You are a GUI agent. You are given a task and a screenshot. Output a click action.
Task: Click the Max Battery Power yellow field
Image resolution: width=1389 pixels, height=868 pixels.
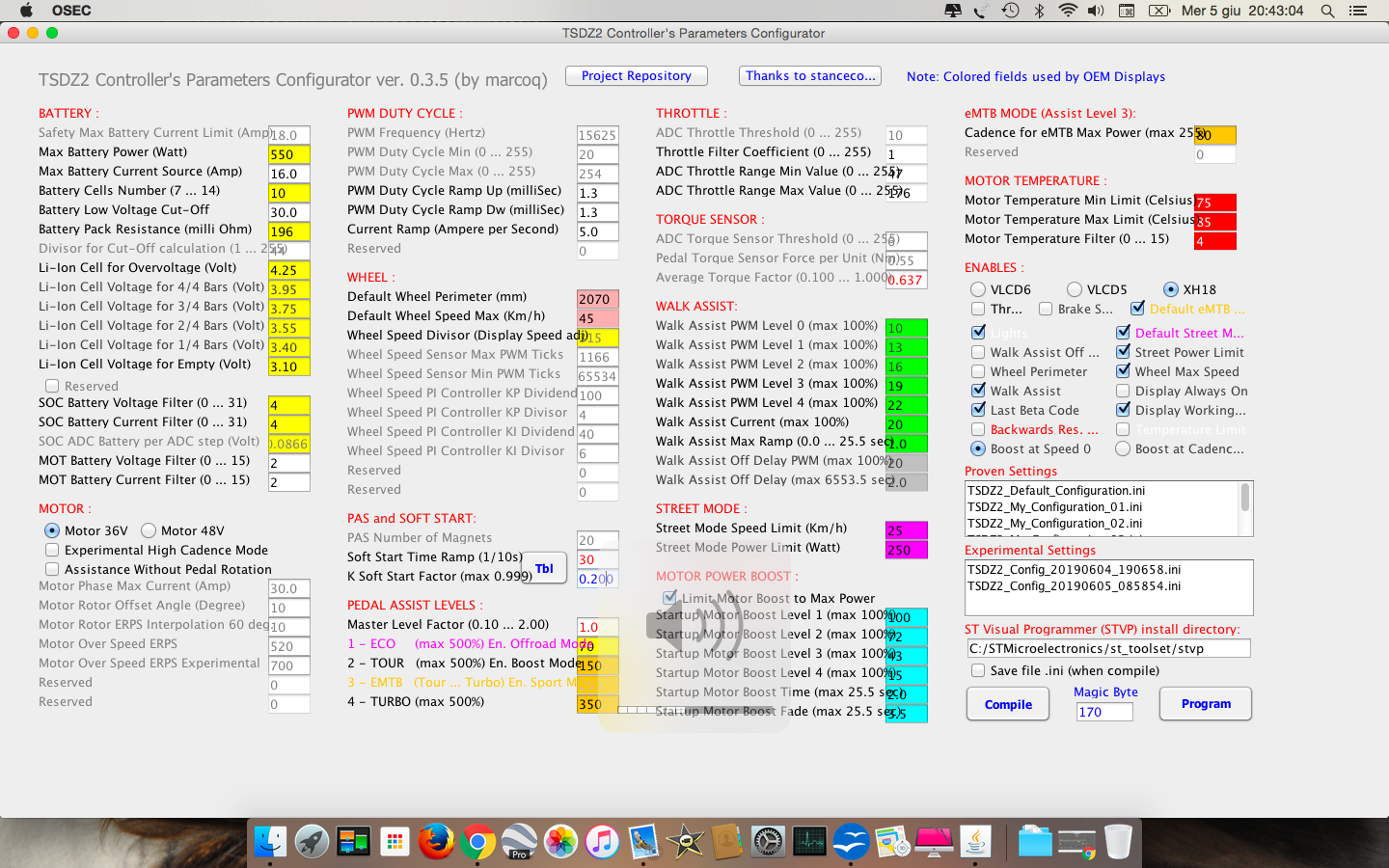point(289,154)
